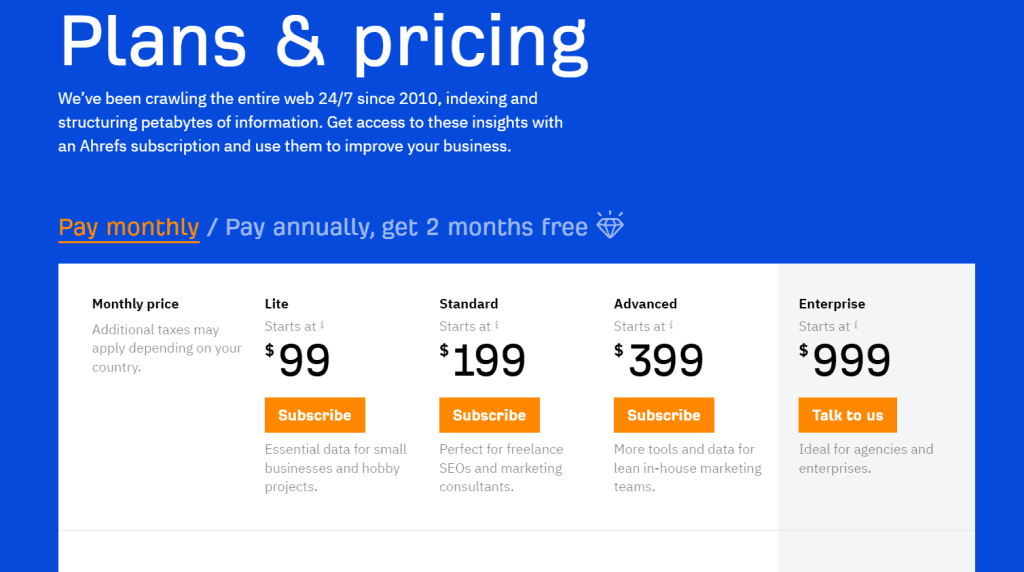1024x572 pixels.
Task: Select Pay annually, get 2 months free
Action: (x=406, y=227)
